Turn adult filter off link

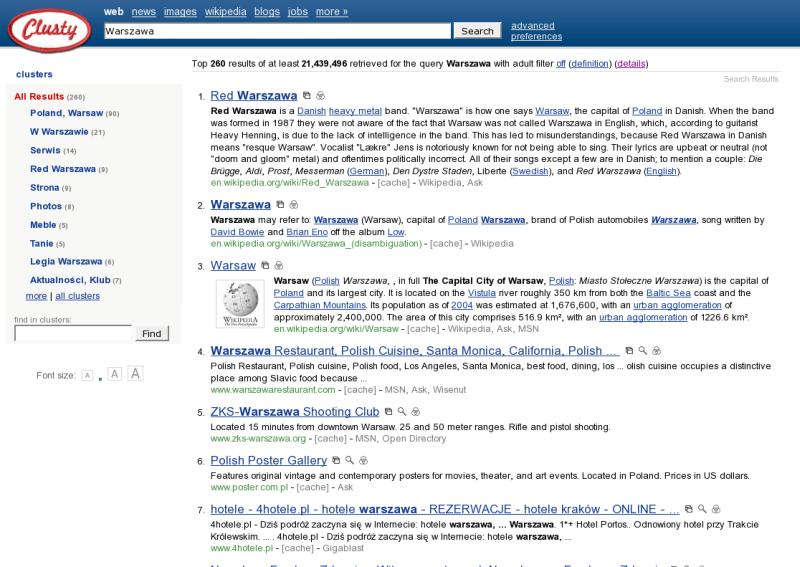click(x=561, y=64)
